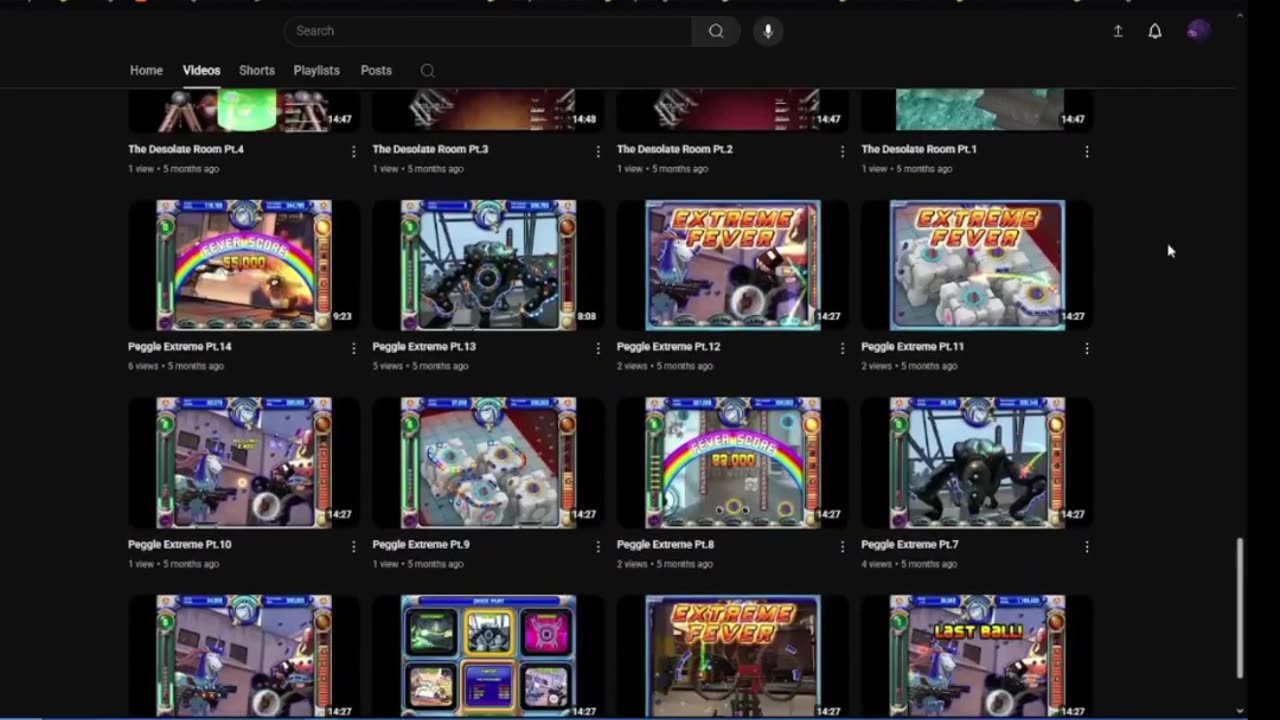Click the search magnifier button
Image resolution: width=1280 pixels, height=720 pixels.
tap(716, 31)
